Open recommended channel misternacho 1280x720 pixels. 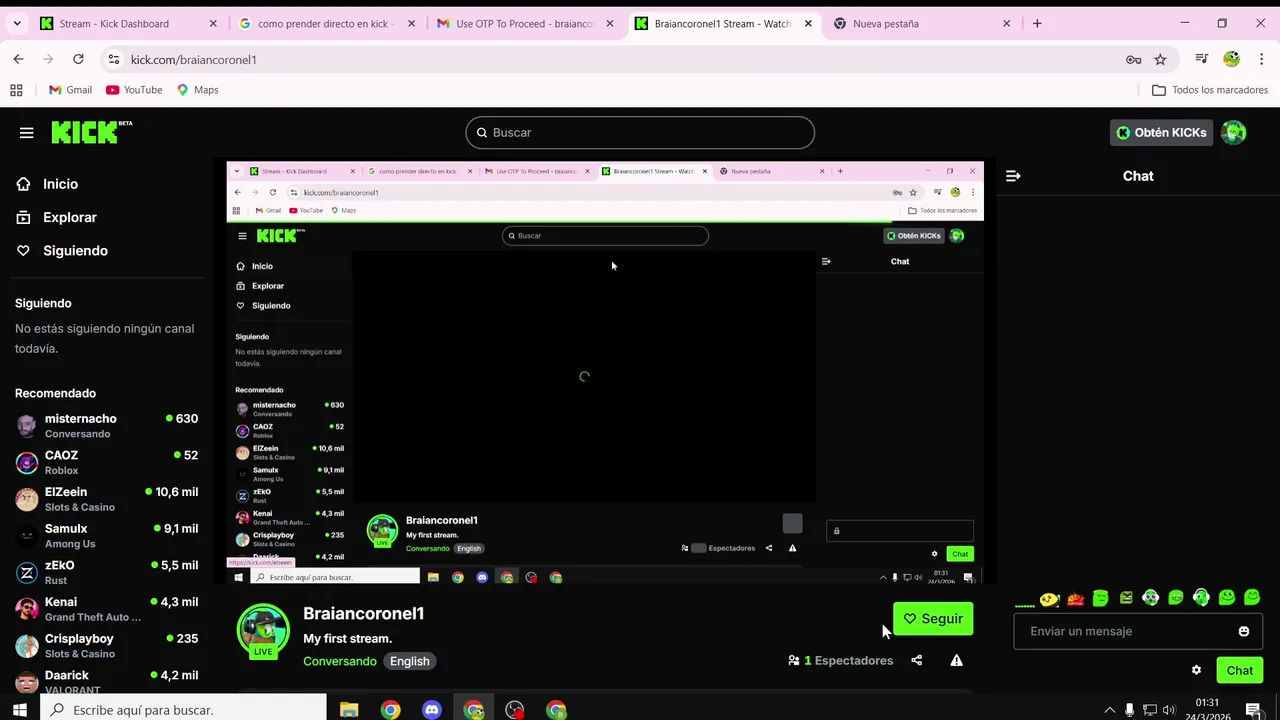point(106,425)
